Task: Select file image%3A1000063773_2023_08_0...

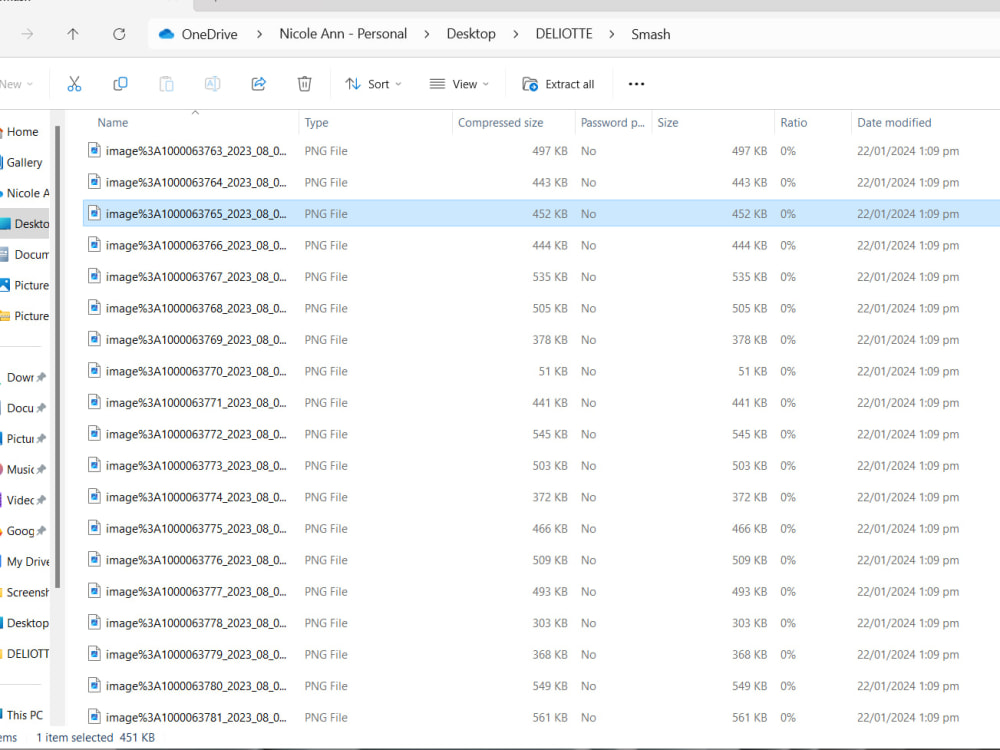Action: 196,466
